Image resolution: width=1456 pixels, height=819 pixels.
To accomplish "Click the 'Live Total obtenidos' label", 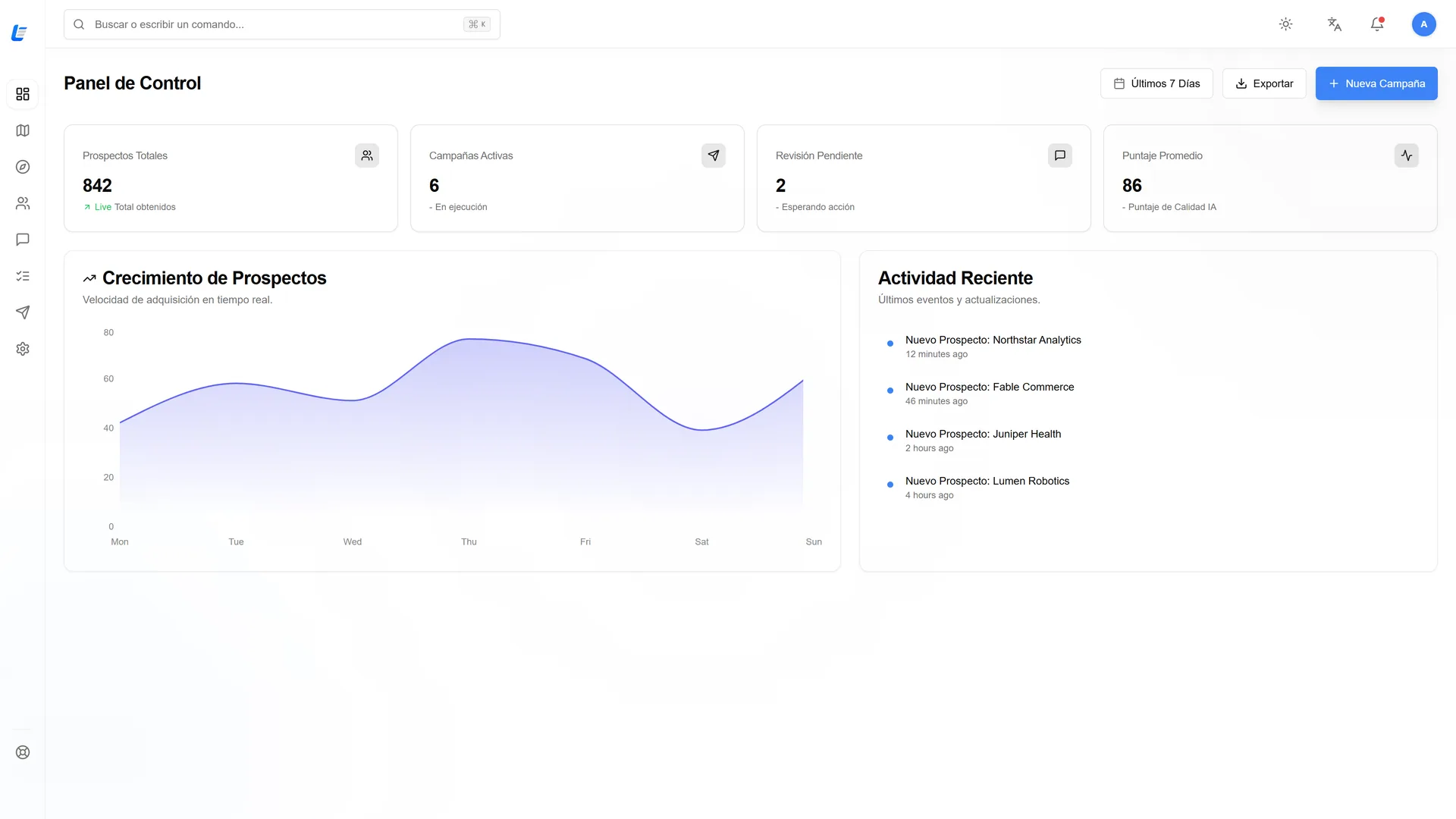I will (x=129, y=207).
